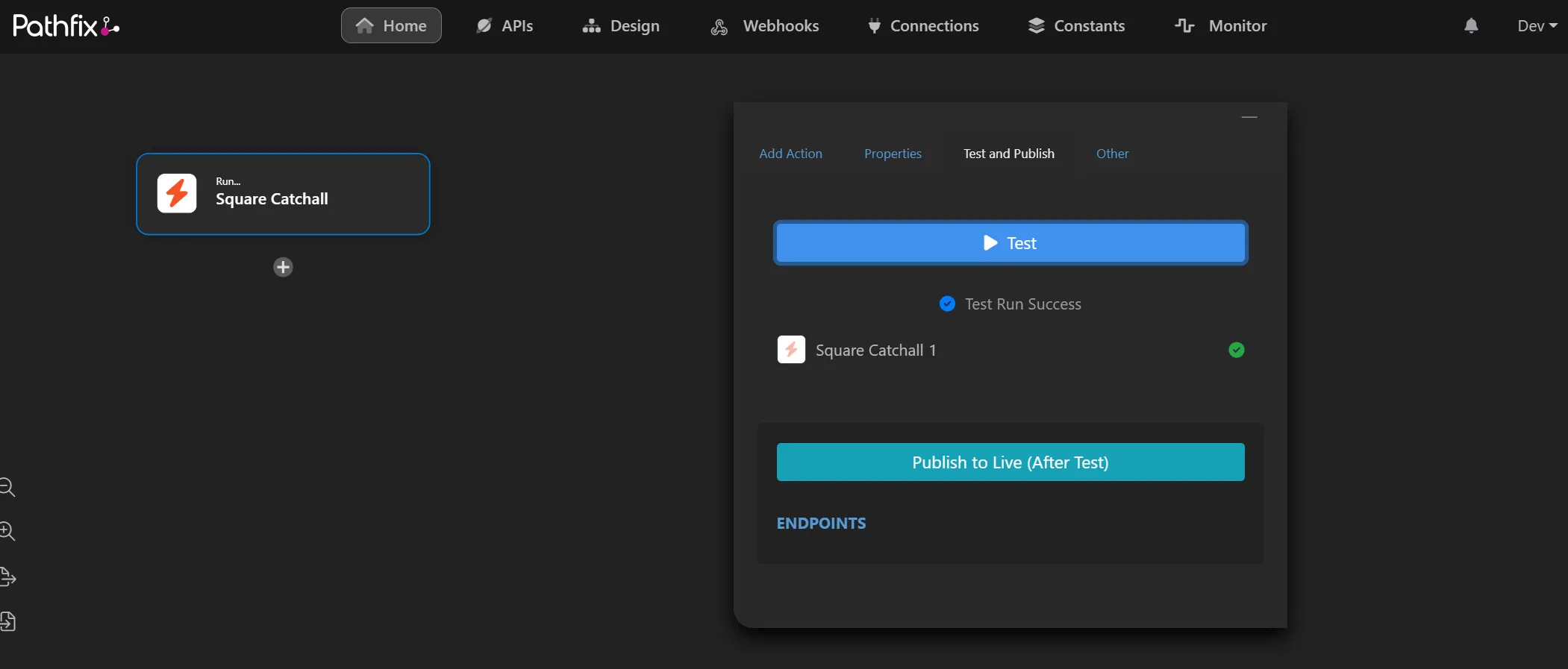Screen dimensions: 1568x669
Task: Click the lightning bolt icon on the node
Action: [x=177, y=193]
